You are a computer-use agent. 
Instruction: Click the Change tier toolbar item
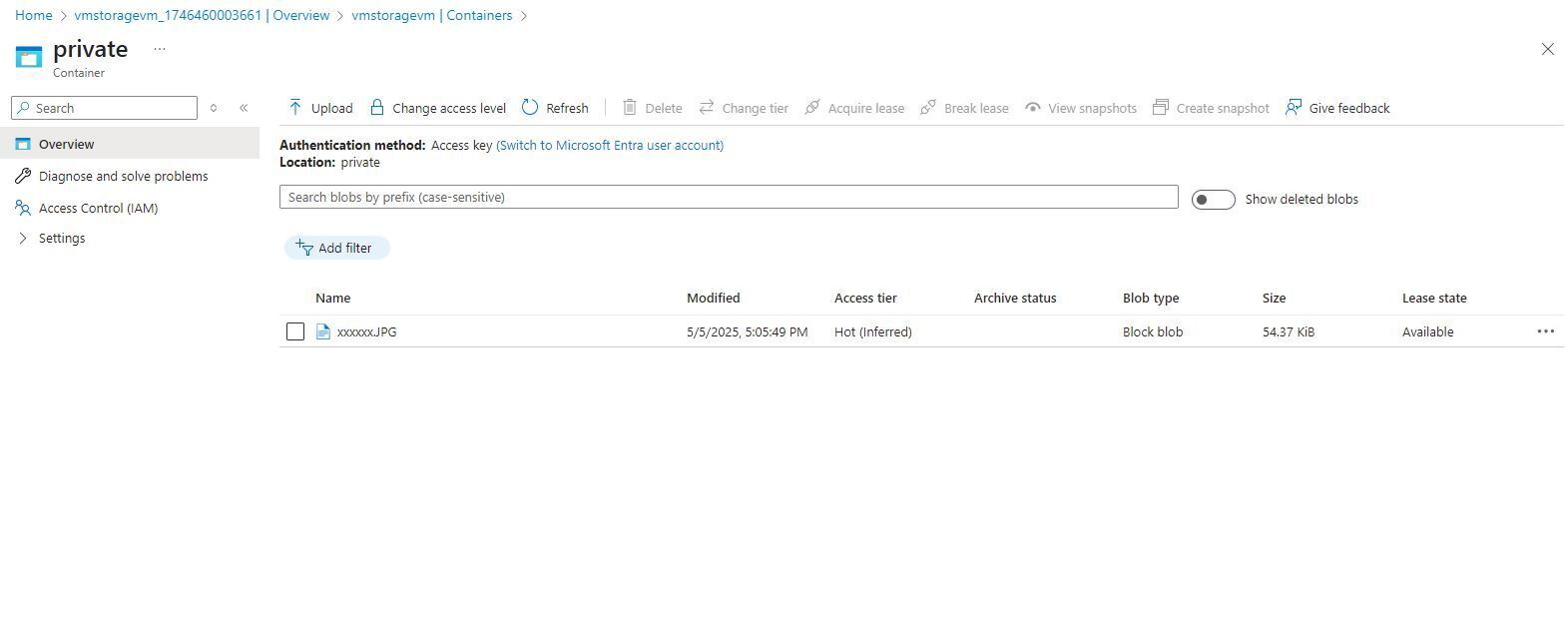[x=744, y=108]
